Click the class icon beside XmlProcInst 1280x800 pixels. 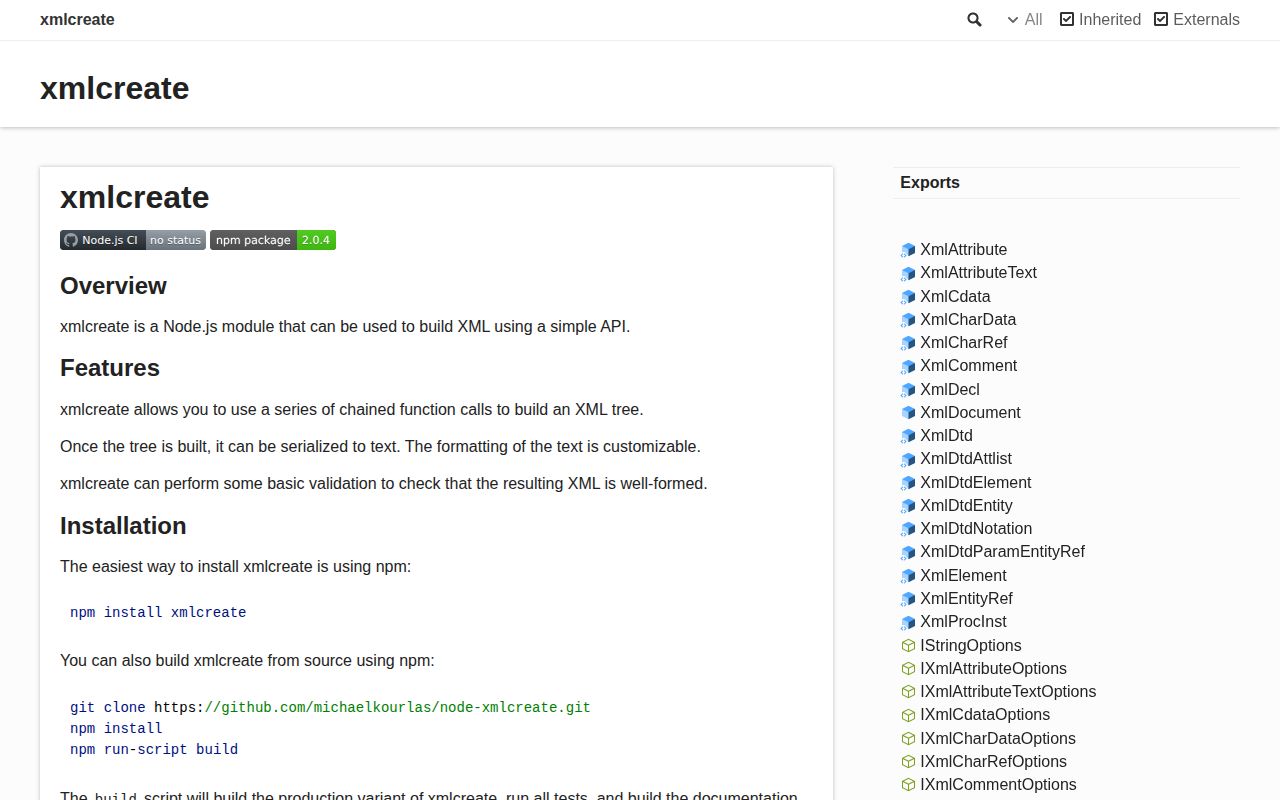click(908, 622)
